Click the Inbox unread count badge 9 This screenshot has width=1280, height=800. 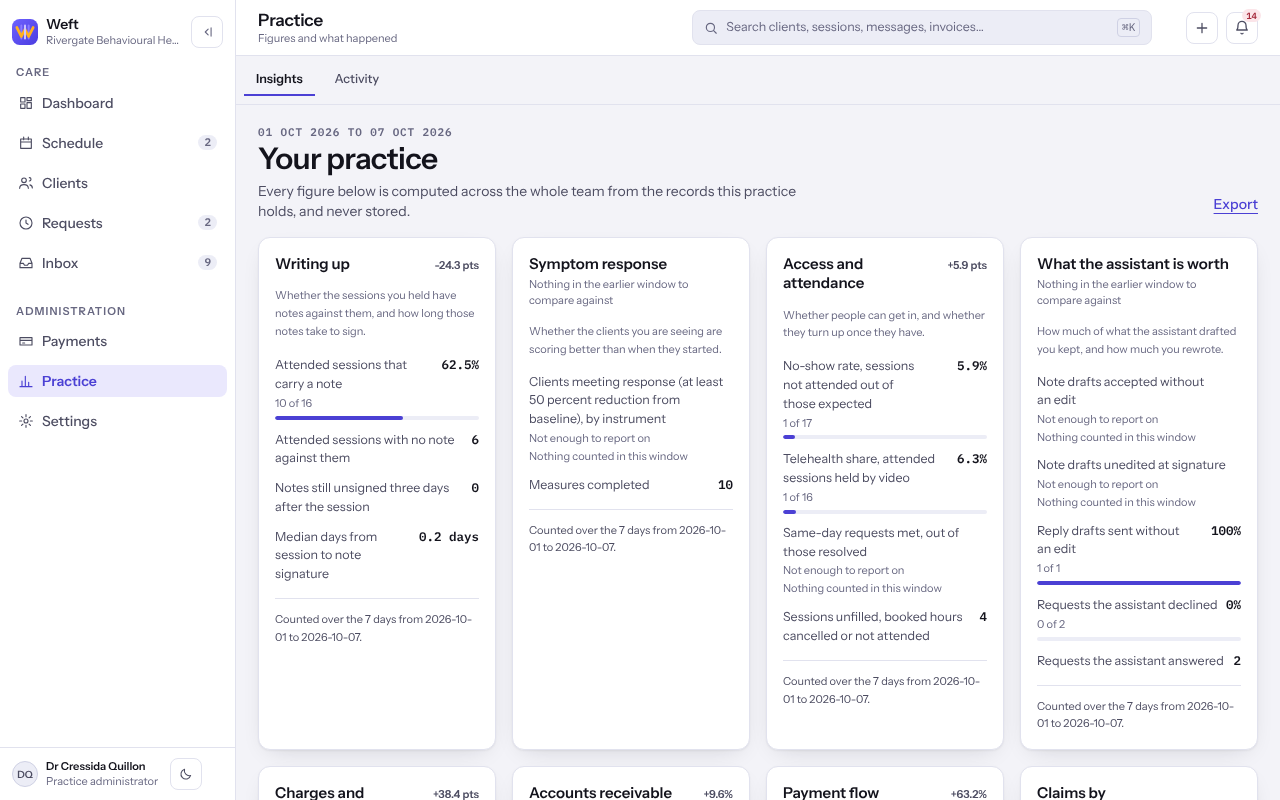click(x=207, y=263)
